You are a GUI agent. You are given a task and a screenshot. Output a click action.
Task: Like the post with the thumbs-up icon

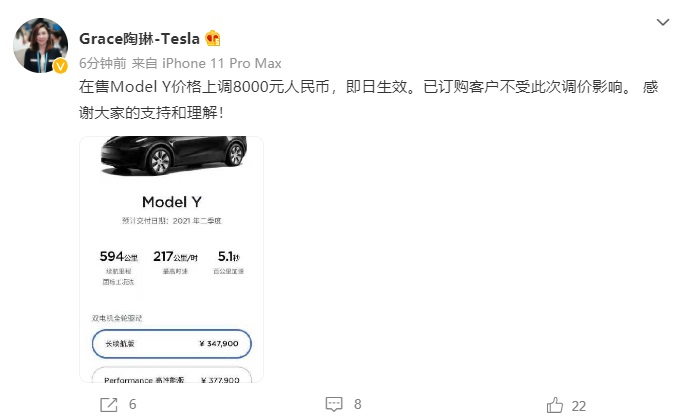coord(555,404)
